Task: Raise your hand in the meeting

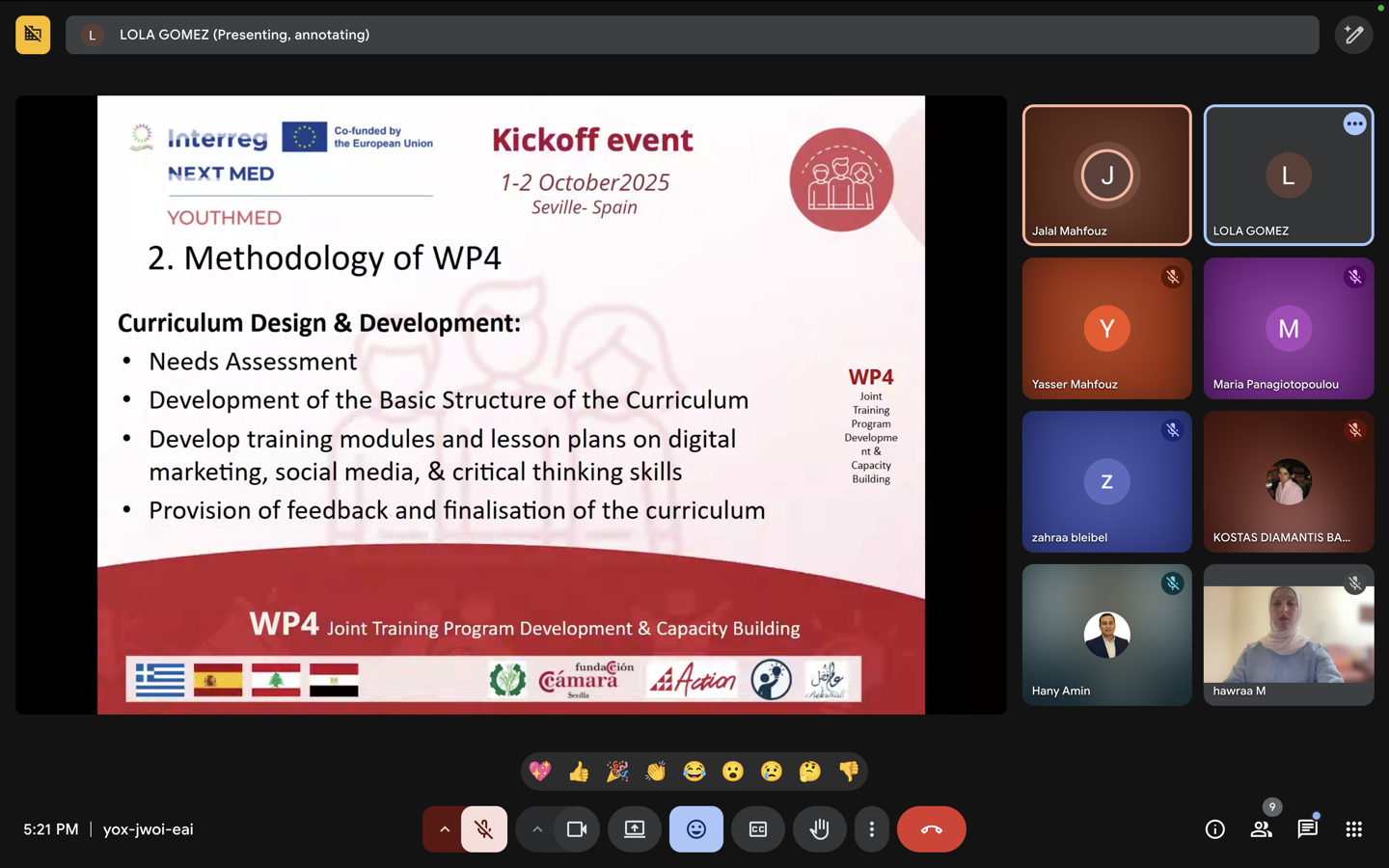Action: 819,829
